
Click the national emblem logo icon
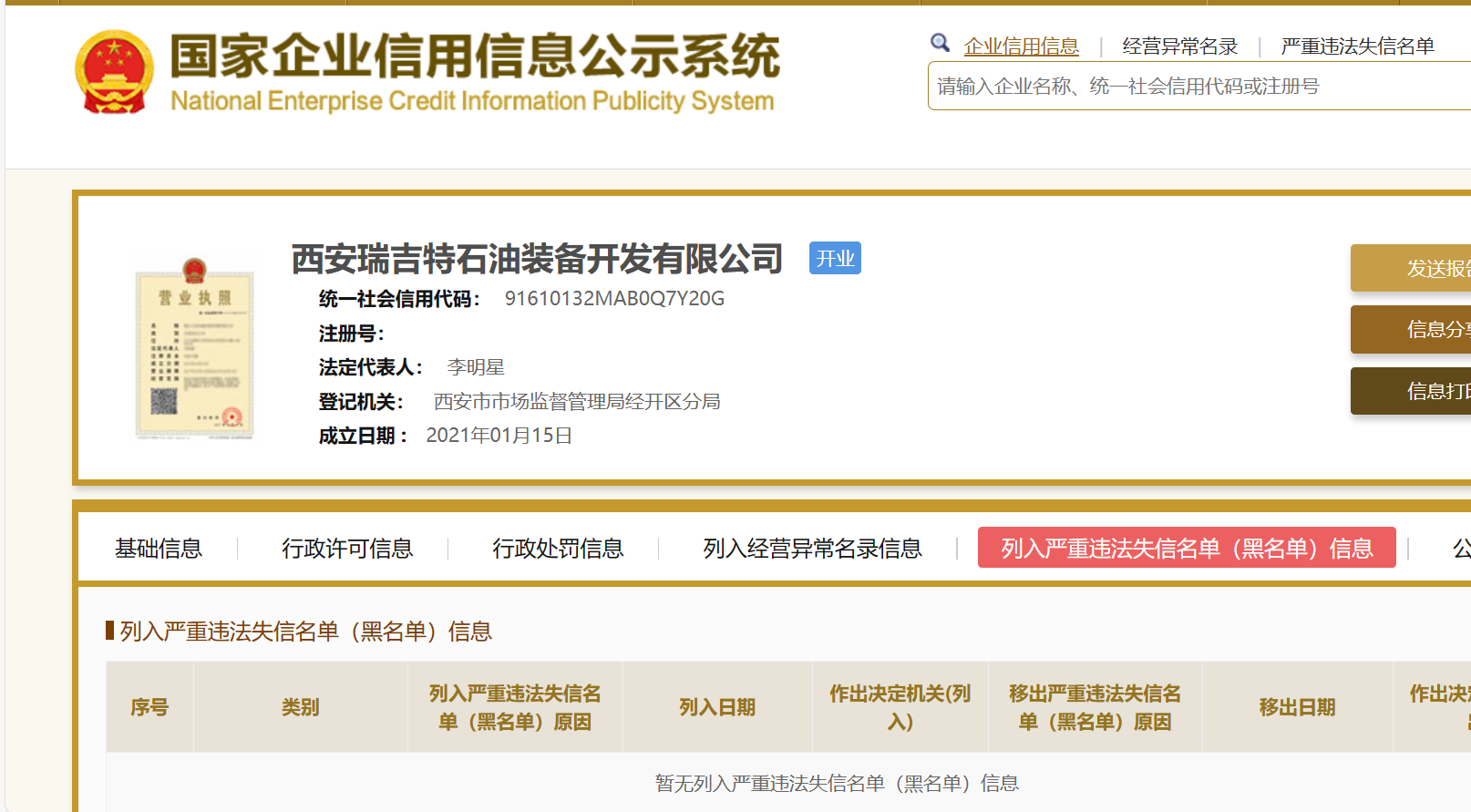coord(114,72)
